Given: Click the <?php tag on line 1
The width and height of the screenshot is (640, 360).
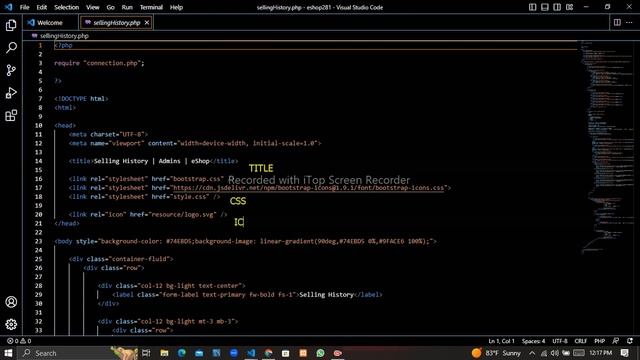Looking at the screenshot, I should tap(63, 45).
